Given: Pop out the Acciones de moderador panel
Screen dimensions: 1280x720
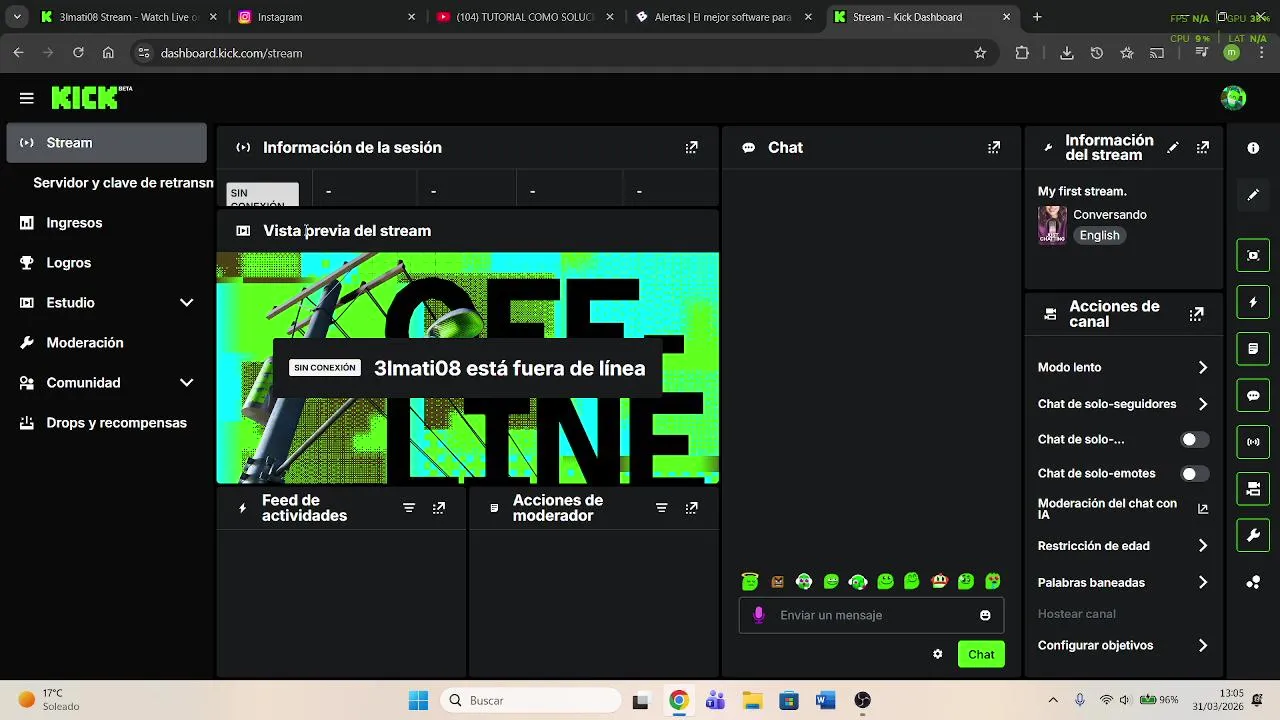Looking at the screenshot, I should [x=691, y=508].
